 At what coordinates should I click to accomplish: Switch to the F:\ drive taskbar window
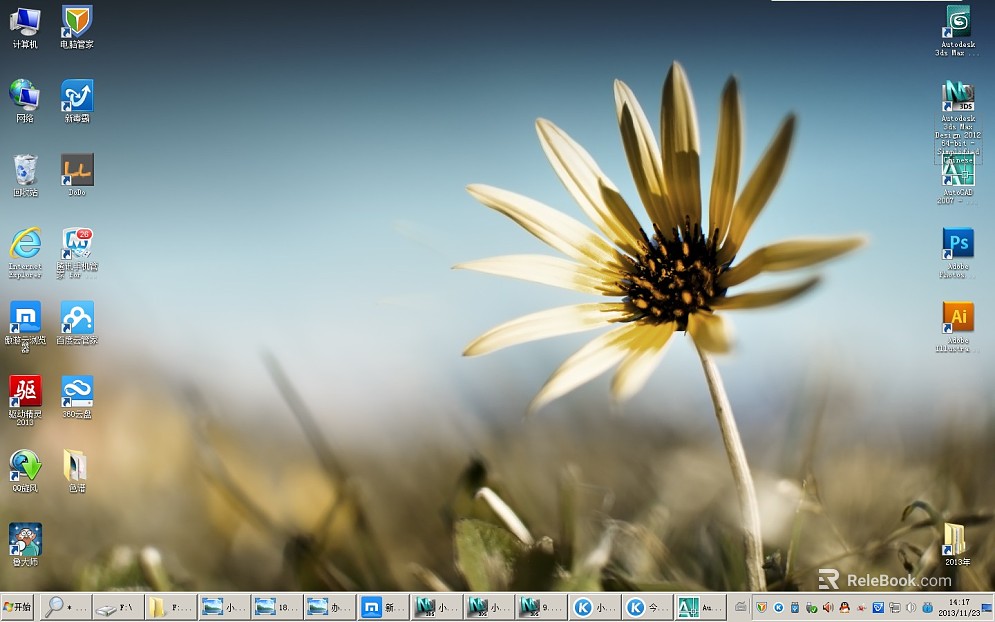(118, 607)
